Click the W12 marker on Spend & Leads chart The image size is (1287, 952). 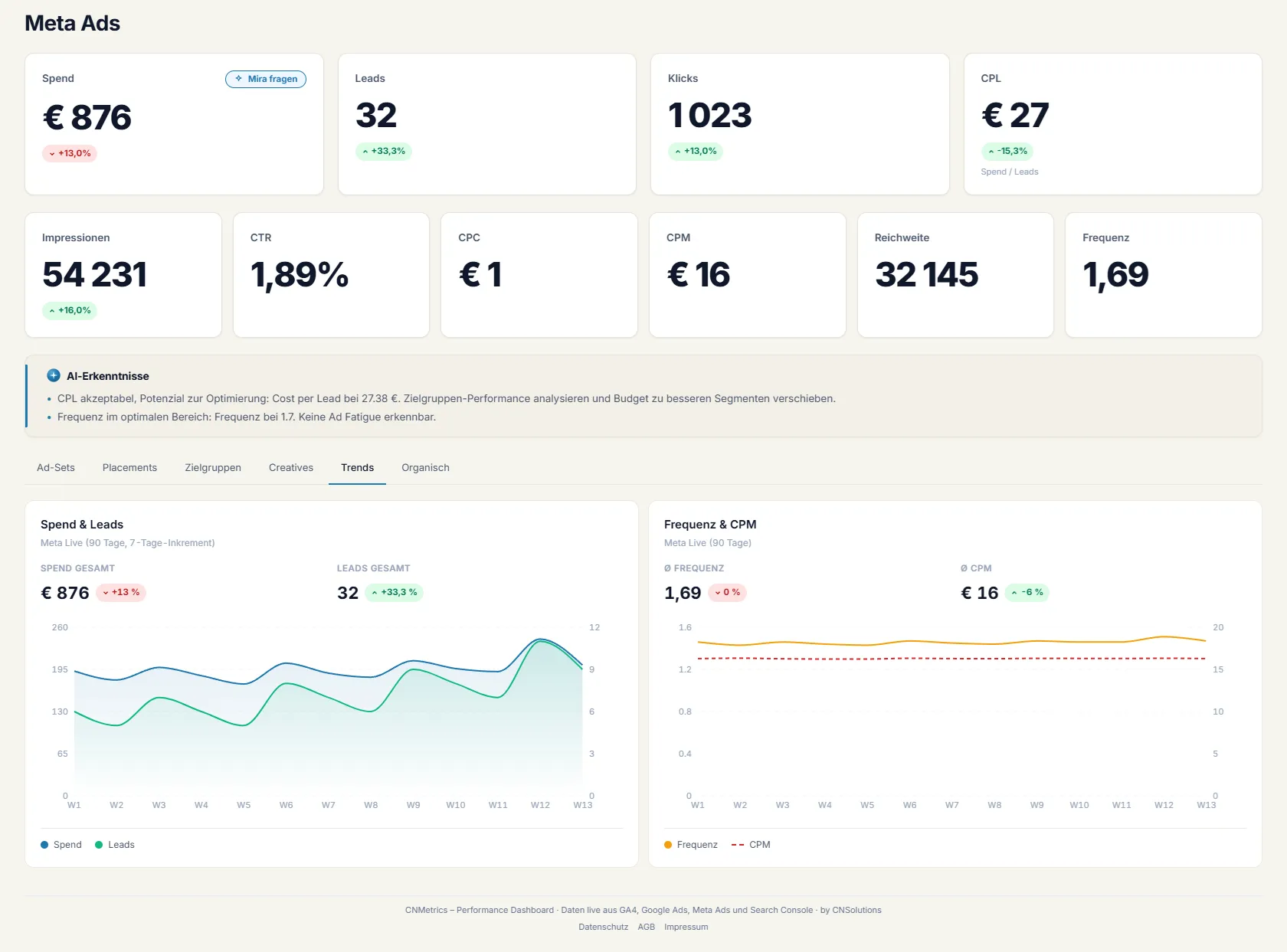[540, 805]
